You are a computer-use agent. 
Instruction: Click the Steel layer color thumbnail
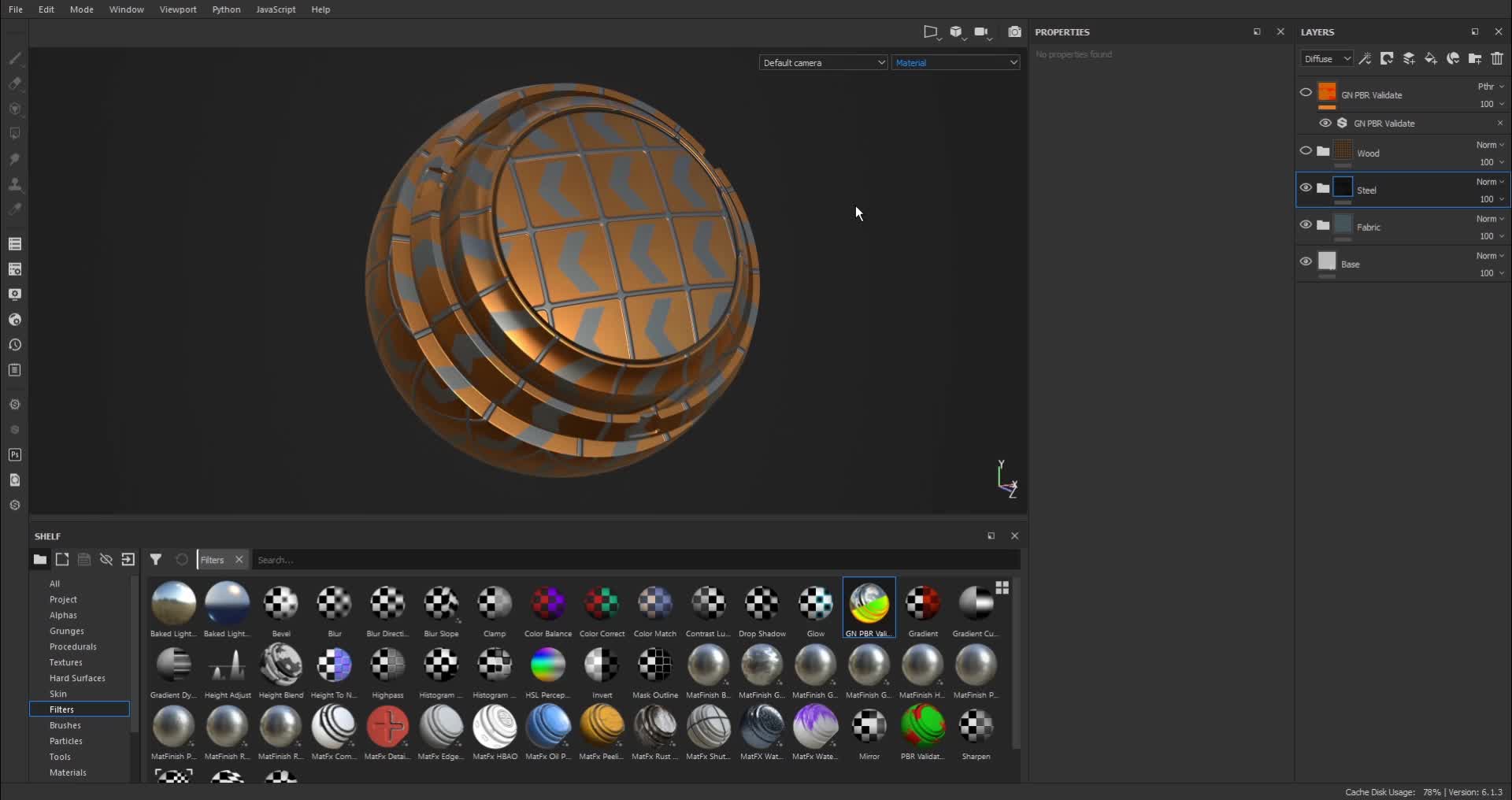click(x=1343, y=188)
